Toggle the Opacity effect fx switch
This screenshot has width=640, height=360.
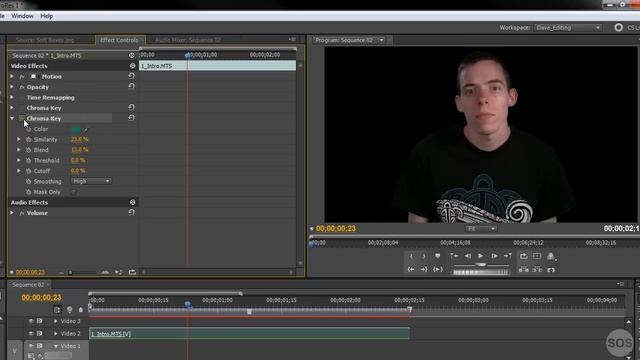point(22,87)
